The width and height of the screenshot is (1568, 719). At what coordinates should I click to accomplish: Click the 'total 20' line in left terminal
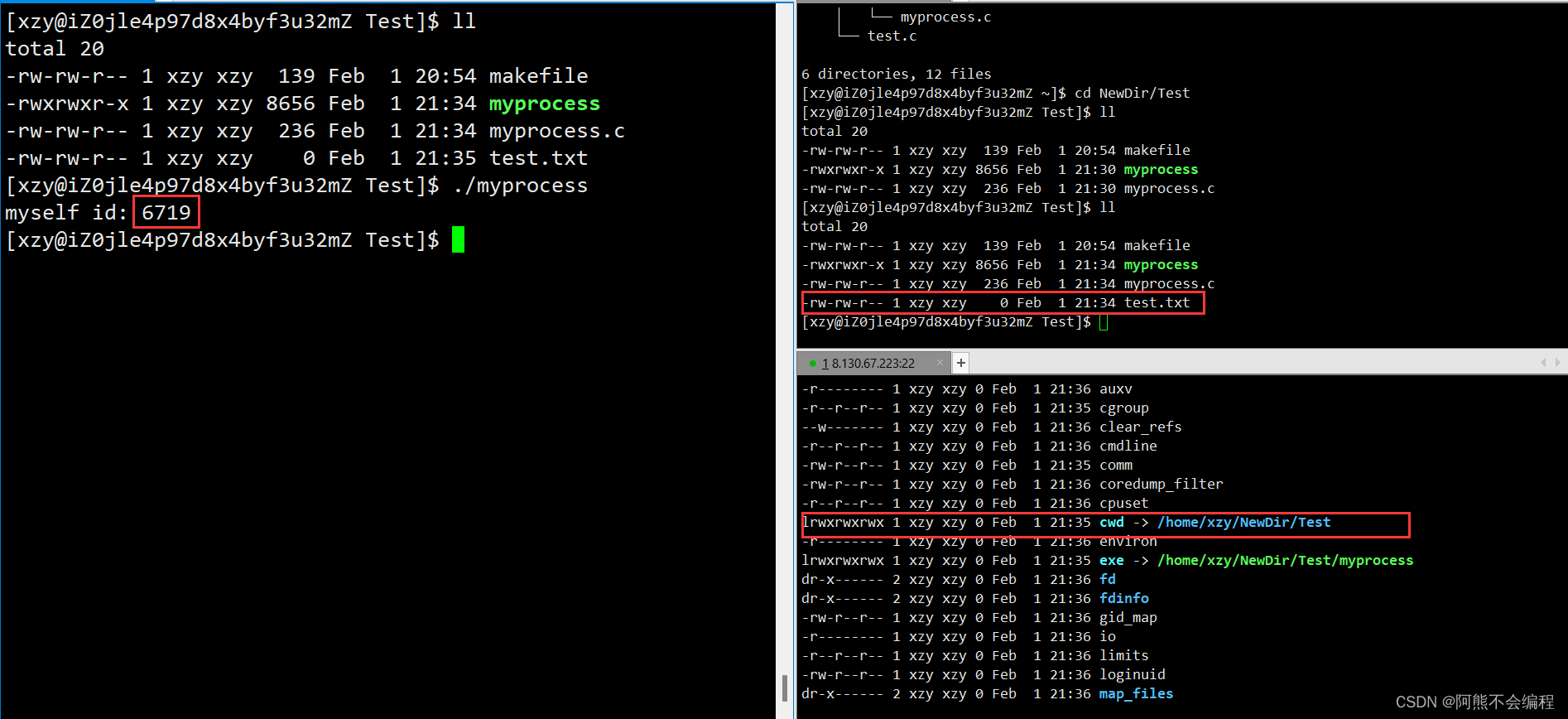click(x=55, y=49)
